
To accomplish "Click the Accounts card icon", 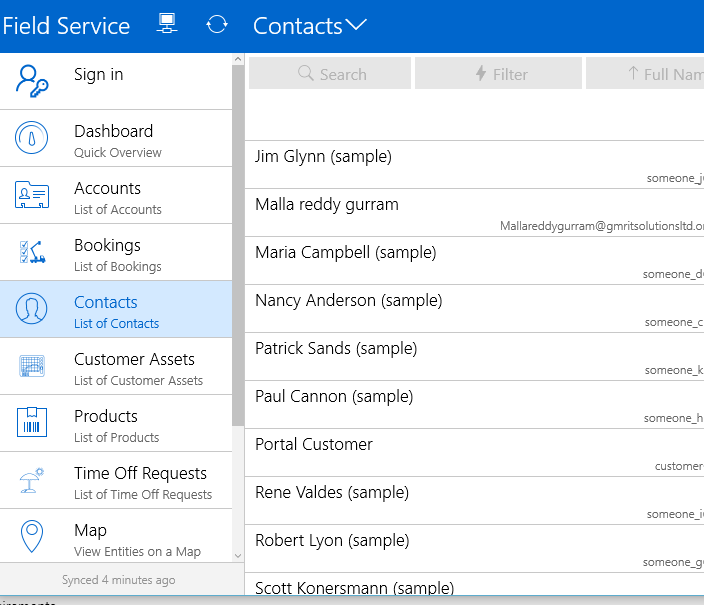I will (32, 194).
